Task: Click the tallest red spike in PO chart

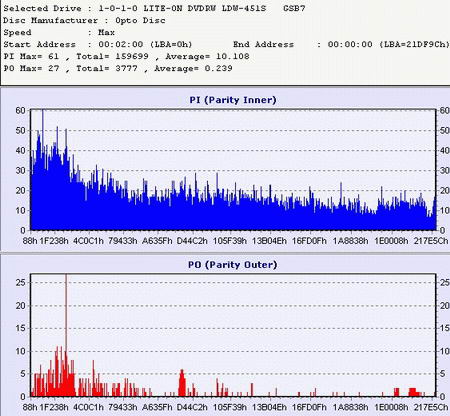Action: [66, 335]
